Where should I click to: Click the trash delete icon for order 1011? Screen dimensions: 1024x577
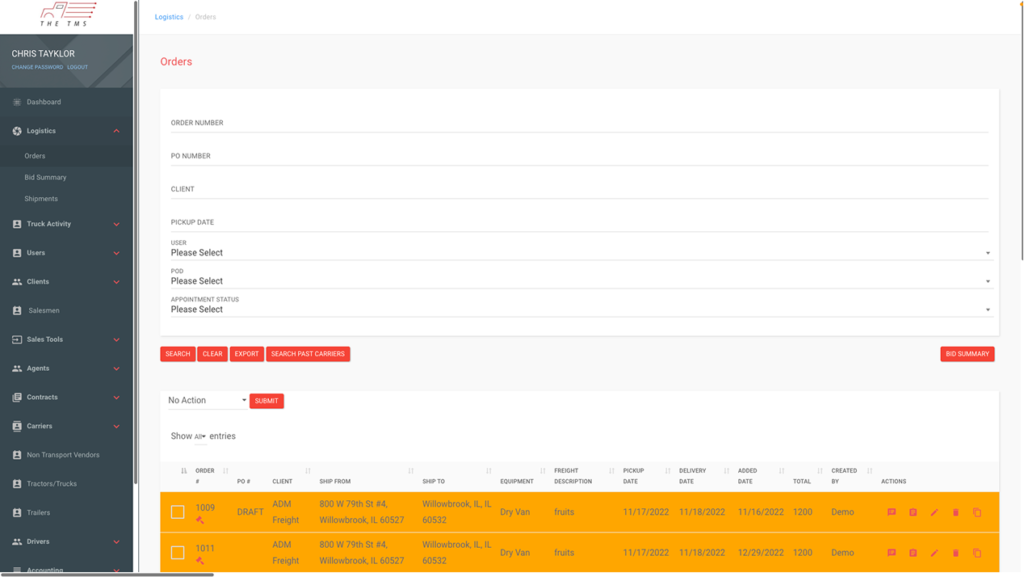point(955,553)
